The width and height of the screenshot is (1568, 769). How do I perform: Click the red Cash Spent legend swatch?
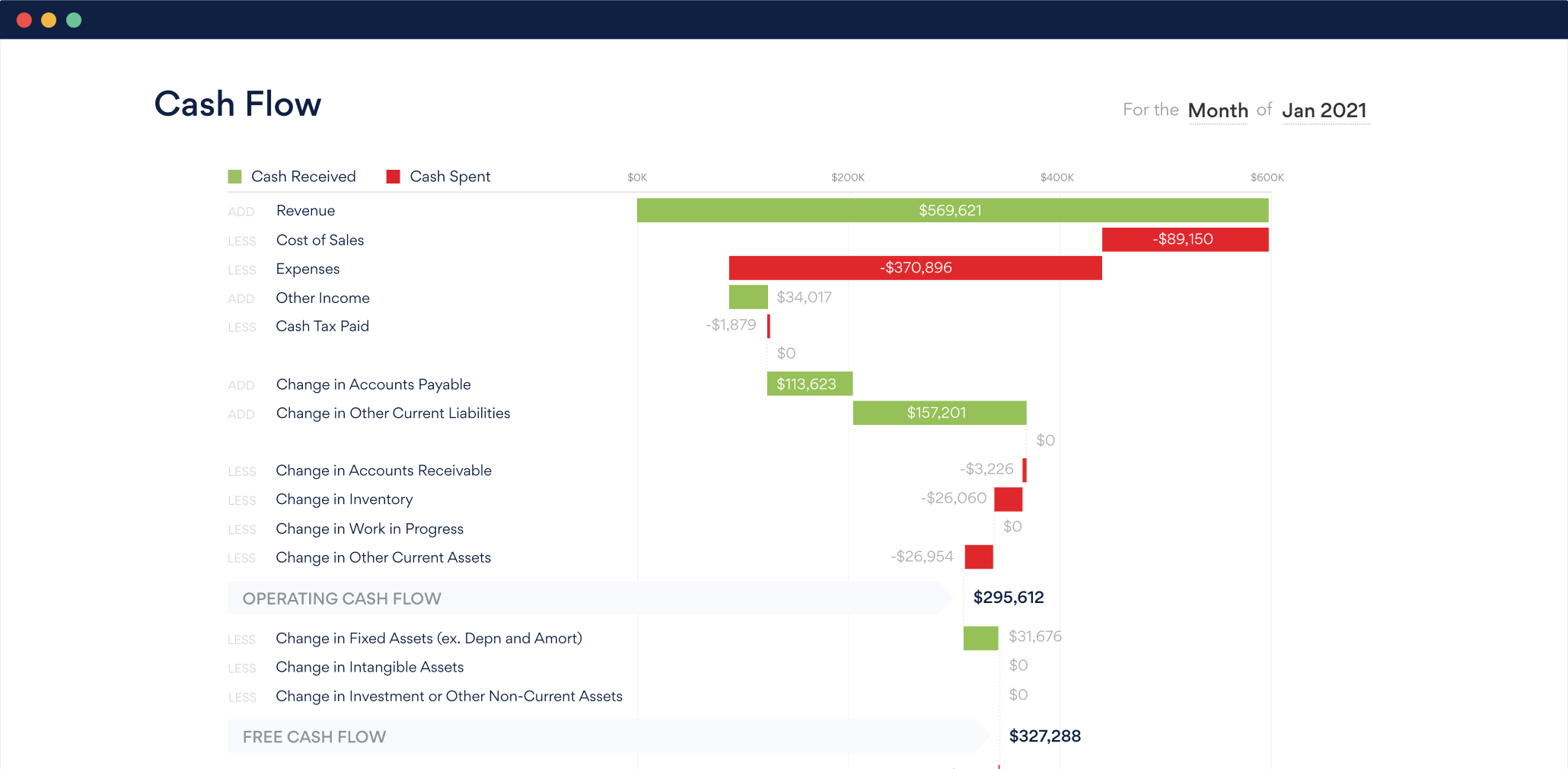tap(394, 176)
